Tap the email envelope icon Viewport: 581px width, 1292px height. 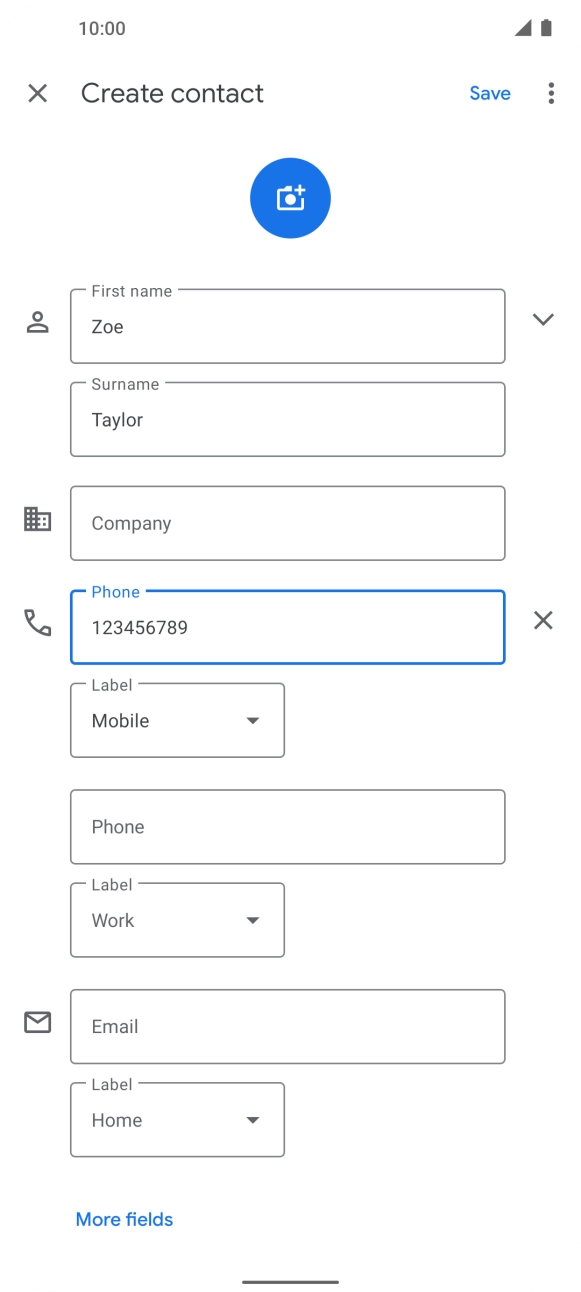[37, 1022]
